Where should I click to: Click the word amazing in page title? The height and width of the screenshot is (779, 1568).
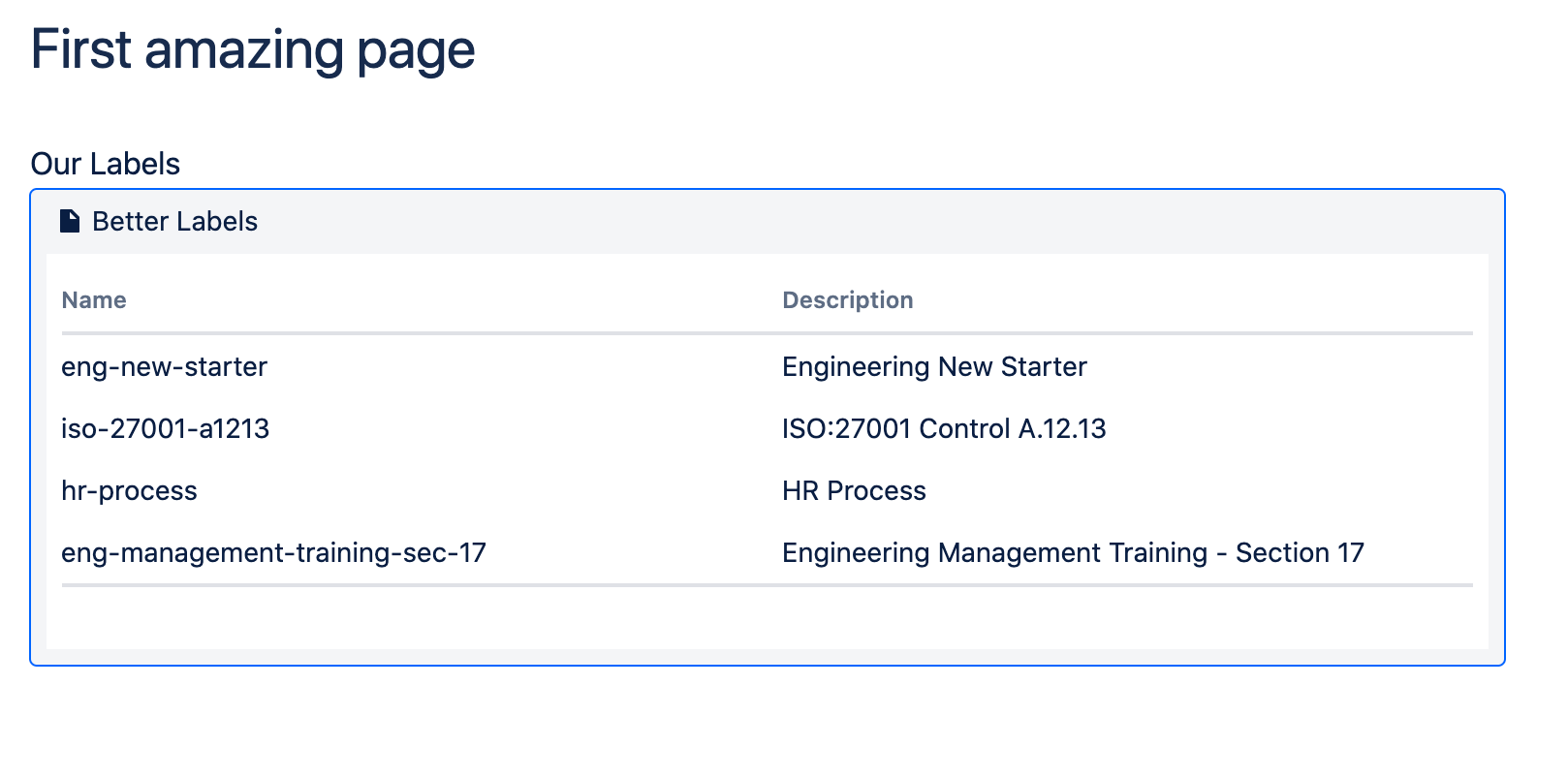[243, 49]
